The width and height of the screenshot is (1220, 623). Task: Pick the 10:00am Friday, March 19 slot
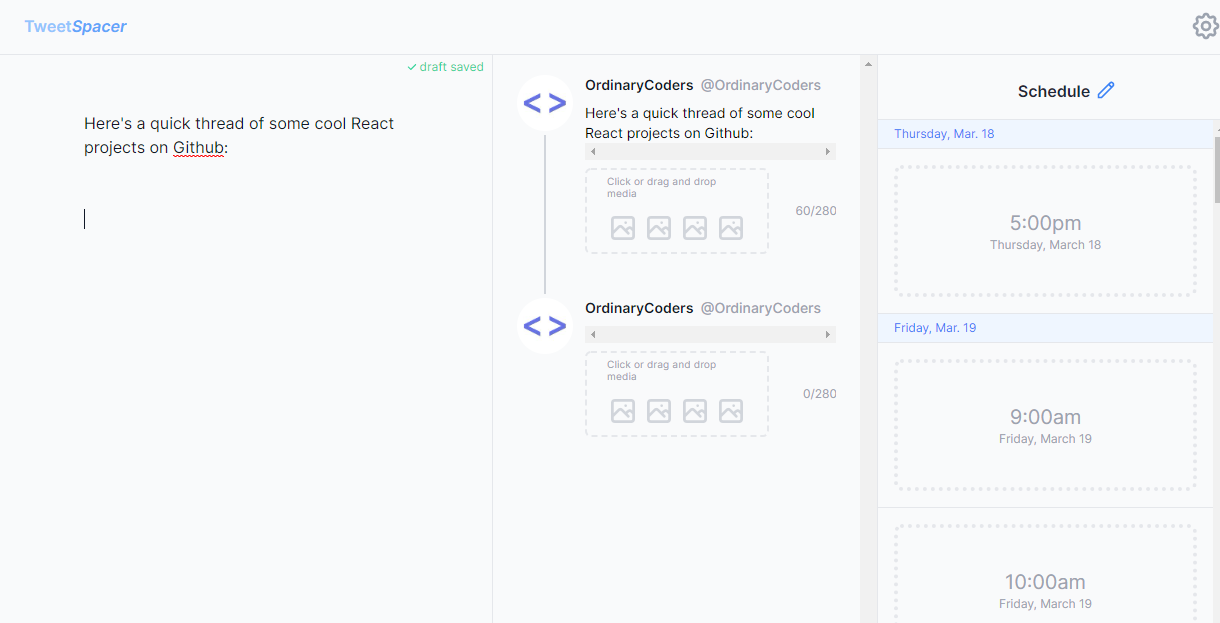(x=1045, y=573)
